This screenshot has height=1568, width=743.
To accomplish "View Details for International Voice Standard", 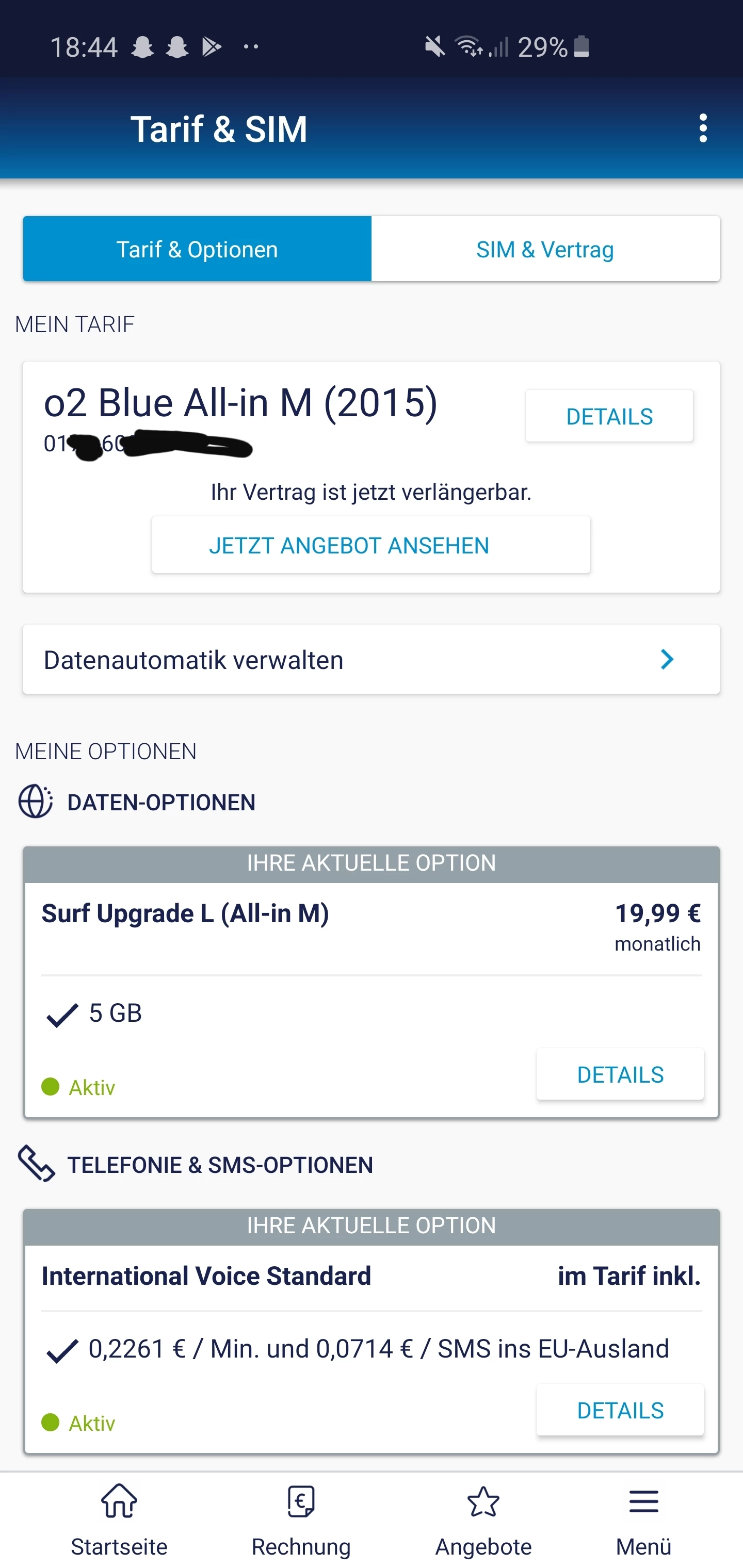I will (x=620, y=1410).
